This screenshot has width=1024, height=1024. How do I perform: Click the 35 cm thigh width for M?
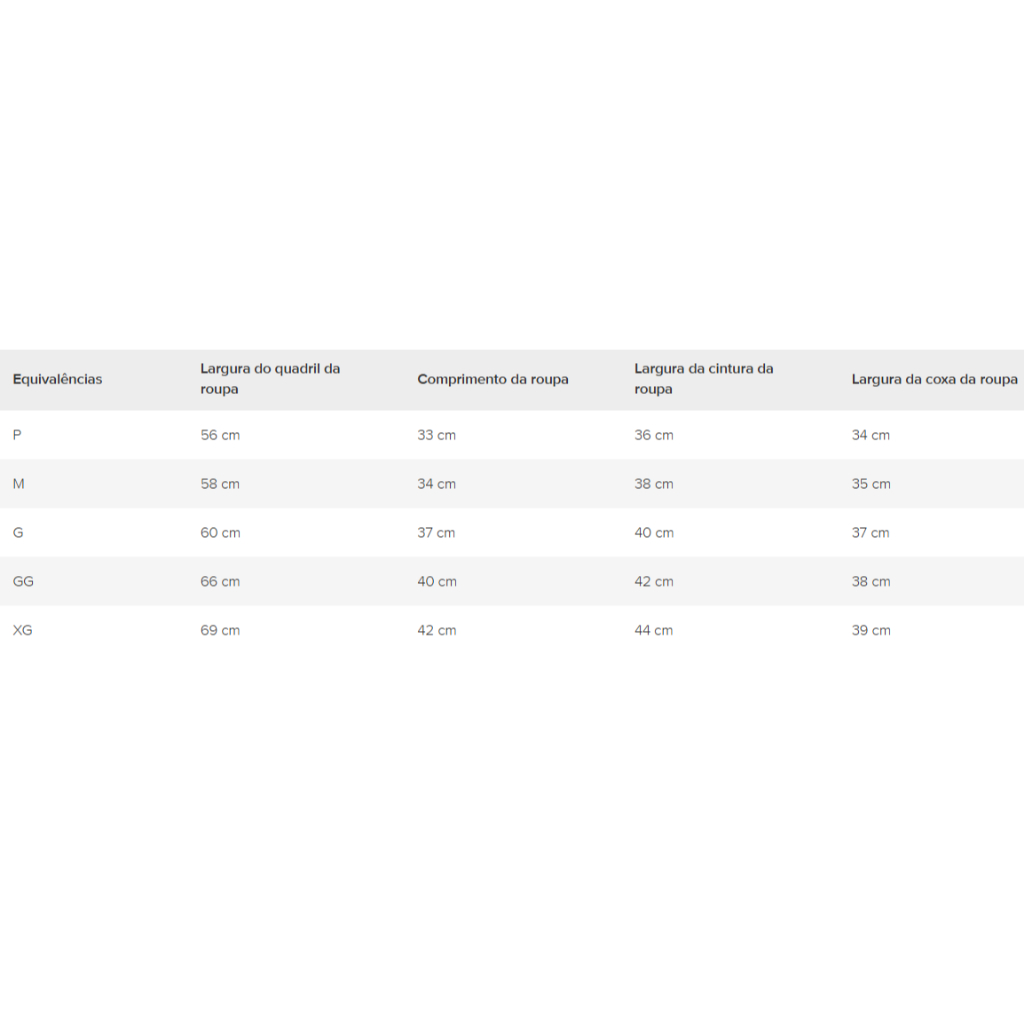pyautogui.click(x=871, y=484)
